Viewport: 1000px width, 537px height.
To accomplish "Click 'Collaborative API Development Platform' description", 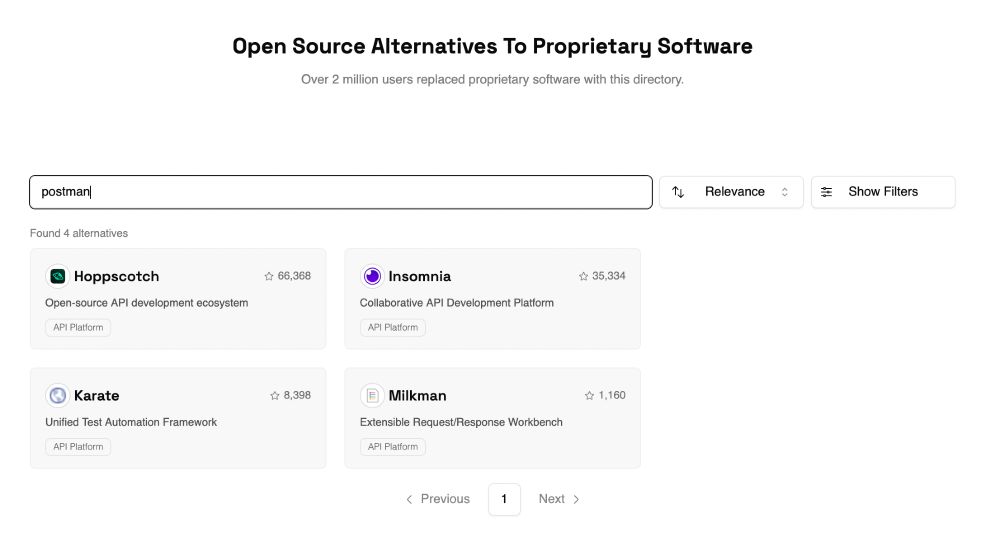I will [457, 303].
